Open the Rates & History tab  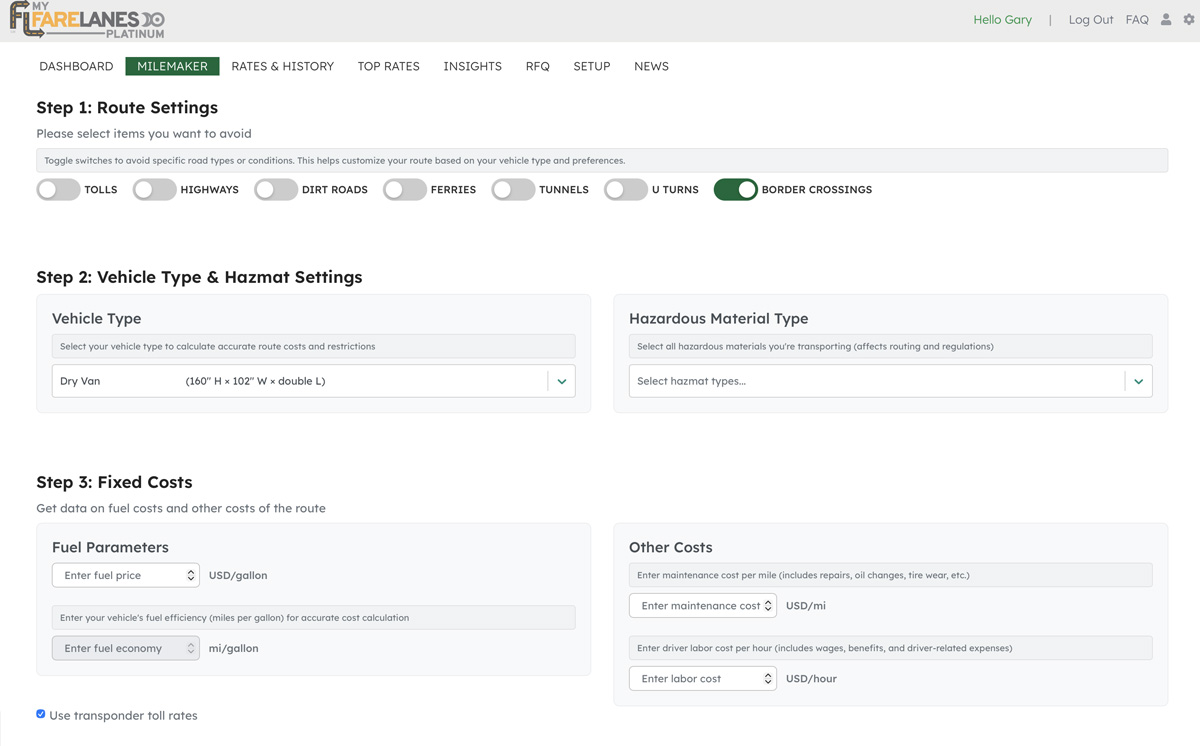[282, 66]
